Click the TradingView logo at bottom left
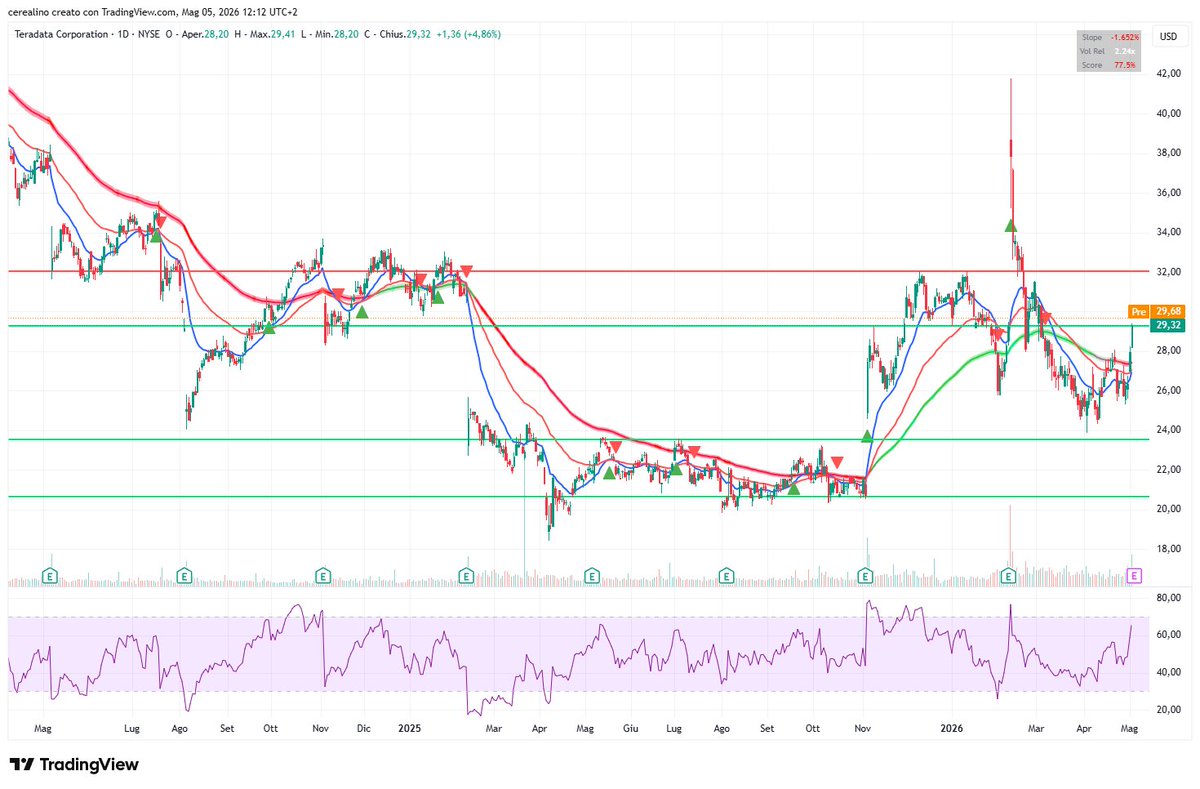The height and width of the screenshot is (789, 1200). pyautogui.click(x=74, y=765)
